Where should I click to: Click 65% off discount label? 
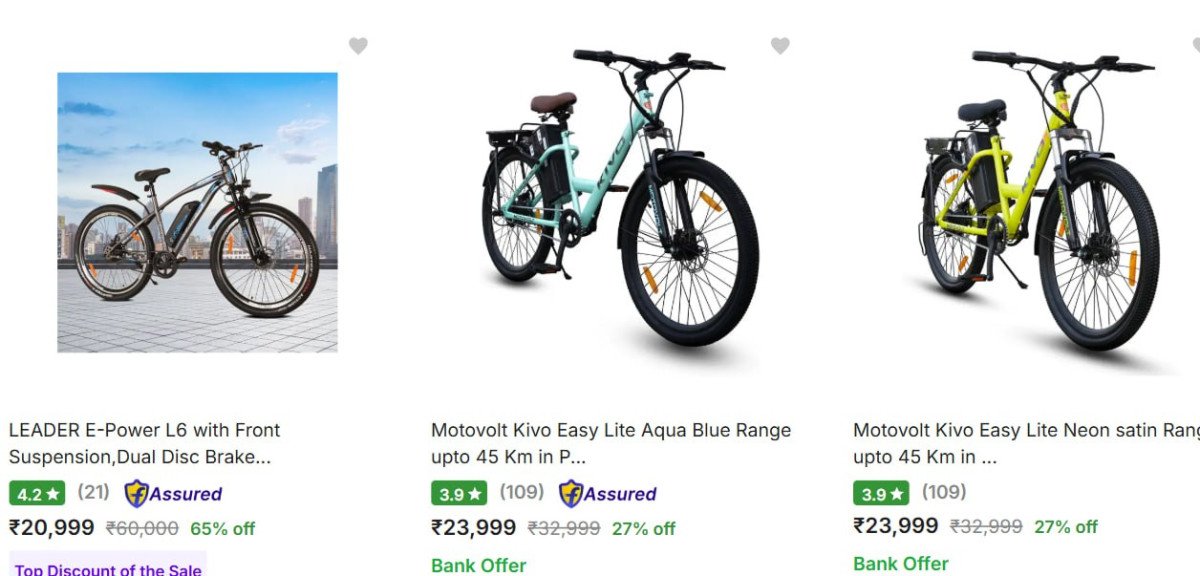(222, 528)
